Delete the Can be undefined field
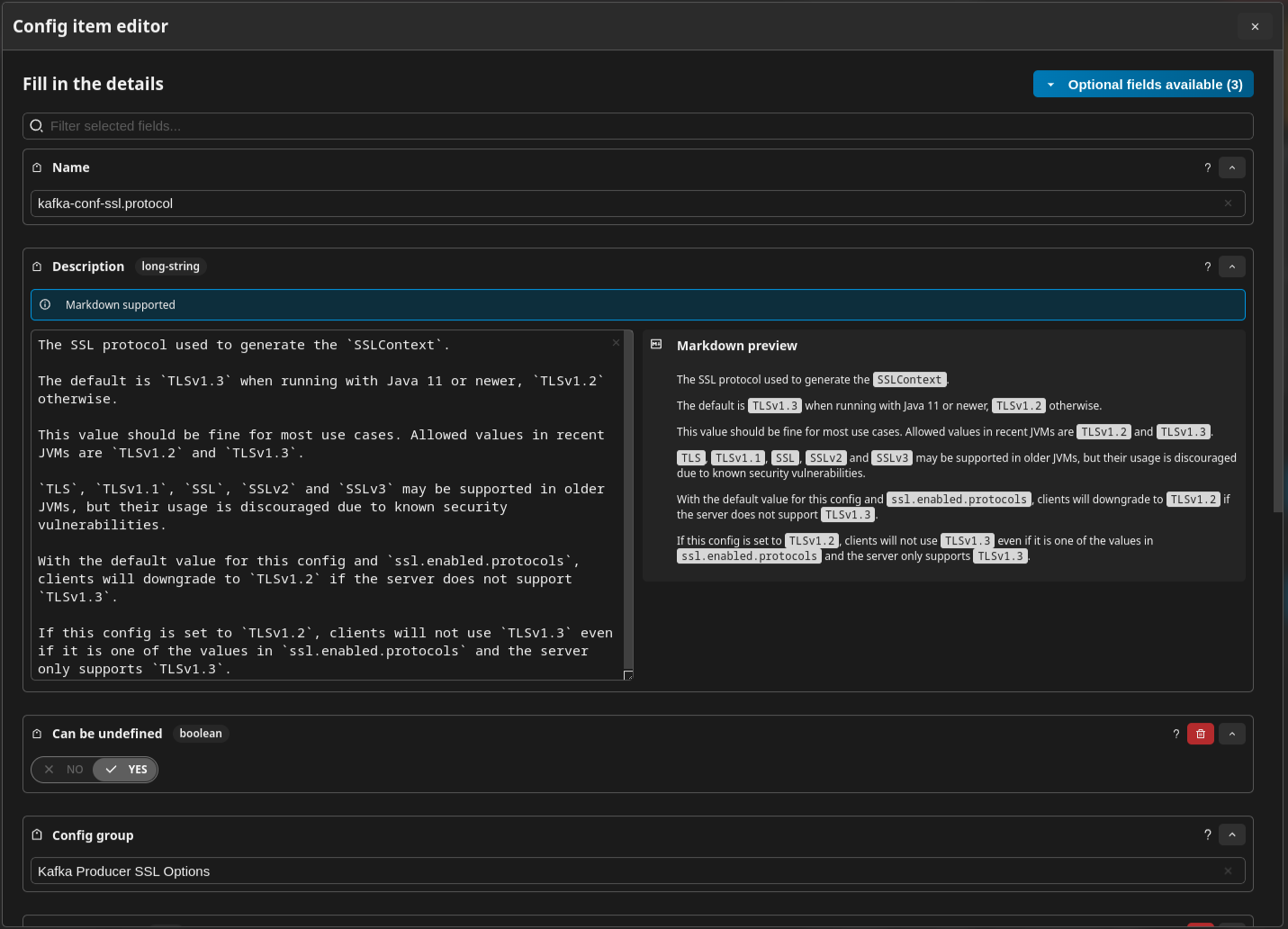The width and height of the screenshot is (1288, 929). click(1201, 734)
